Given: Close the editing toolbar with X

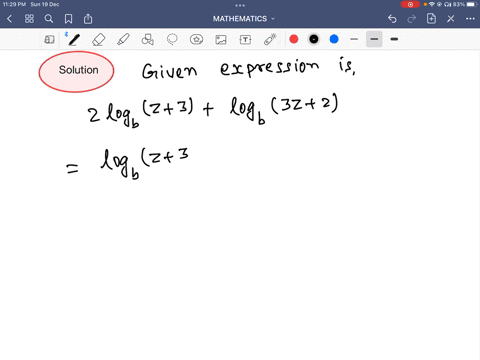Looking at the screenshot, I should tap(451, 19).
